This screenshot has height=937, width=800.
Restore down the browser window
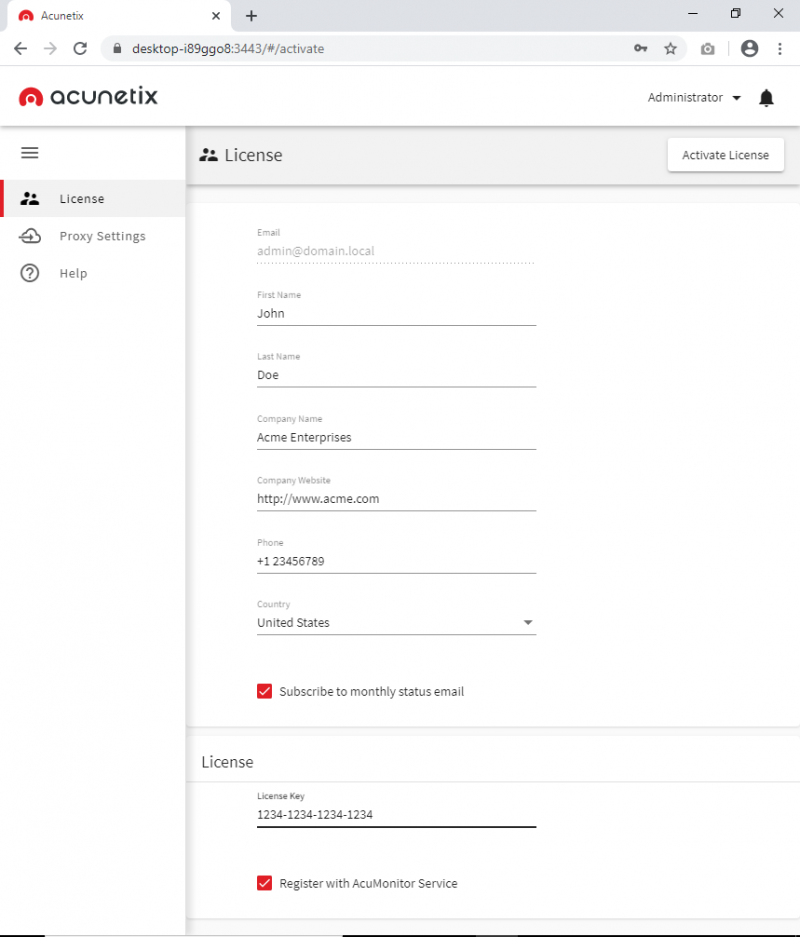(735, 13)
